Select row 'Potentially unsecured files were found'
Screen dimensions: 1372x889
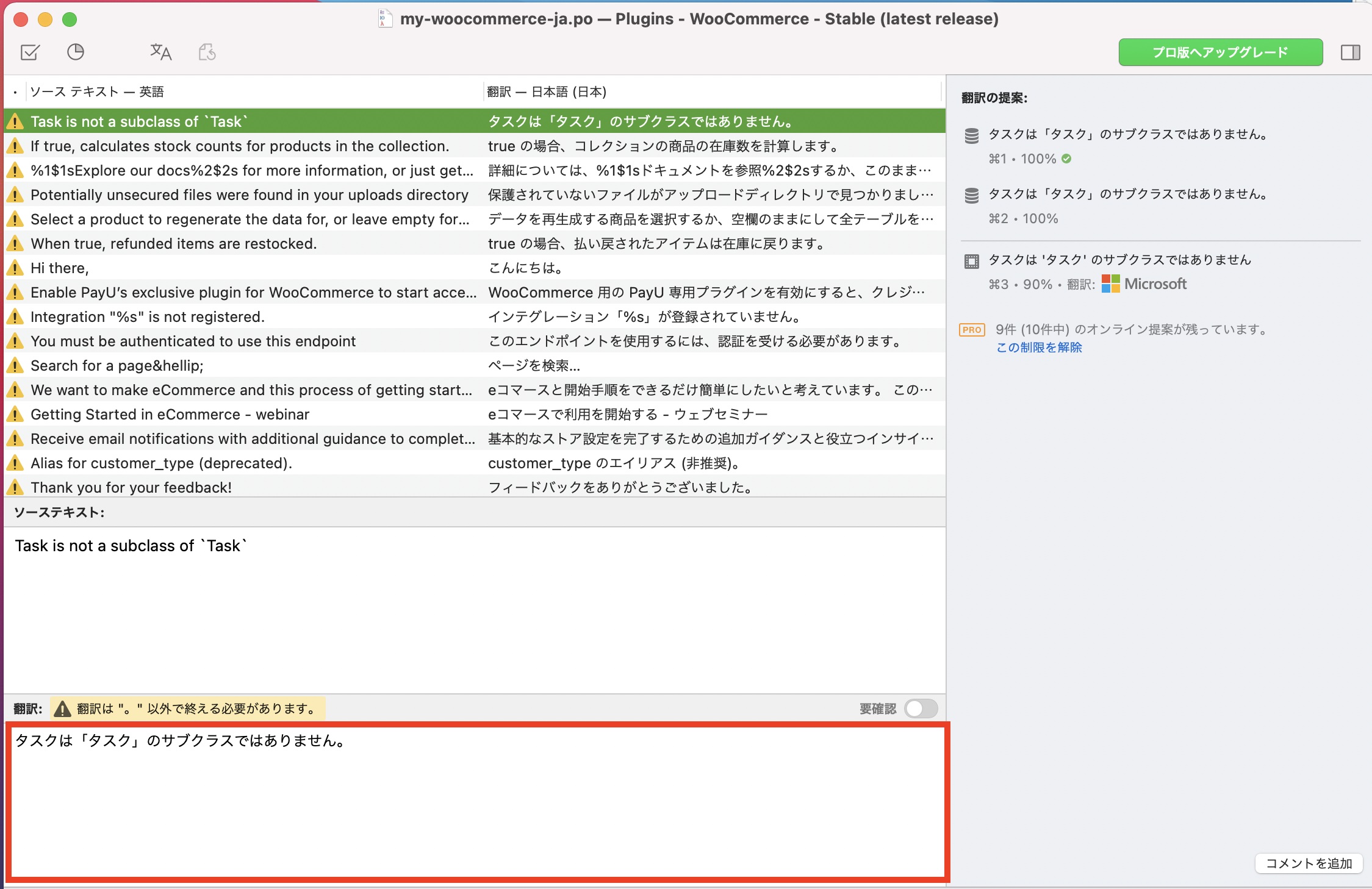475,195
